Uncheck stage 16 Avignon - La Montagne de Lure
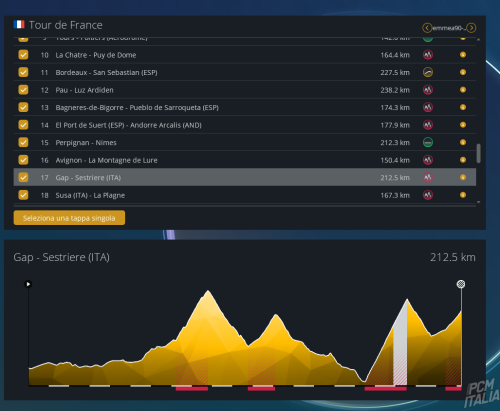 click(23, 160)
